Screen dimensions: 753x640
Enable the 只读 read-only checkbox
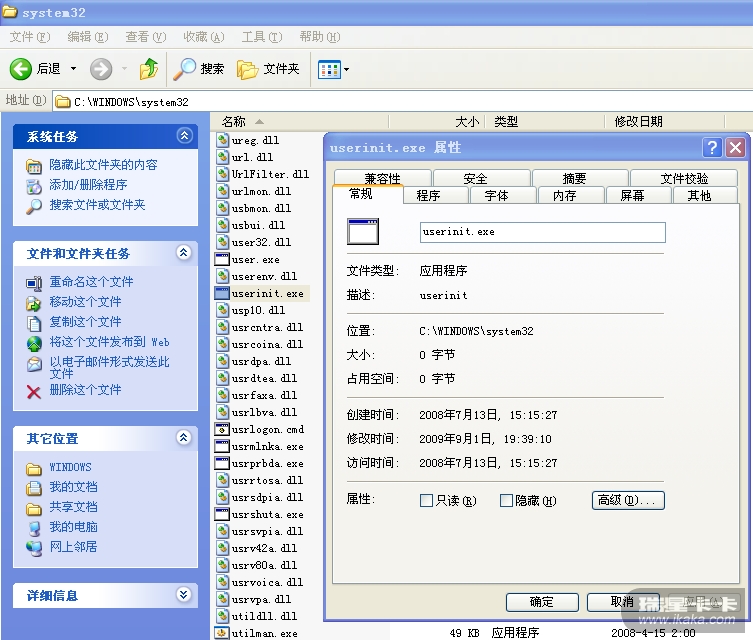427,501
